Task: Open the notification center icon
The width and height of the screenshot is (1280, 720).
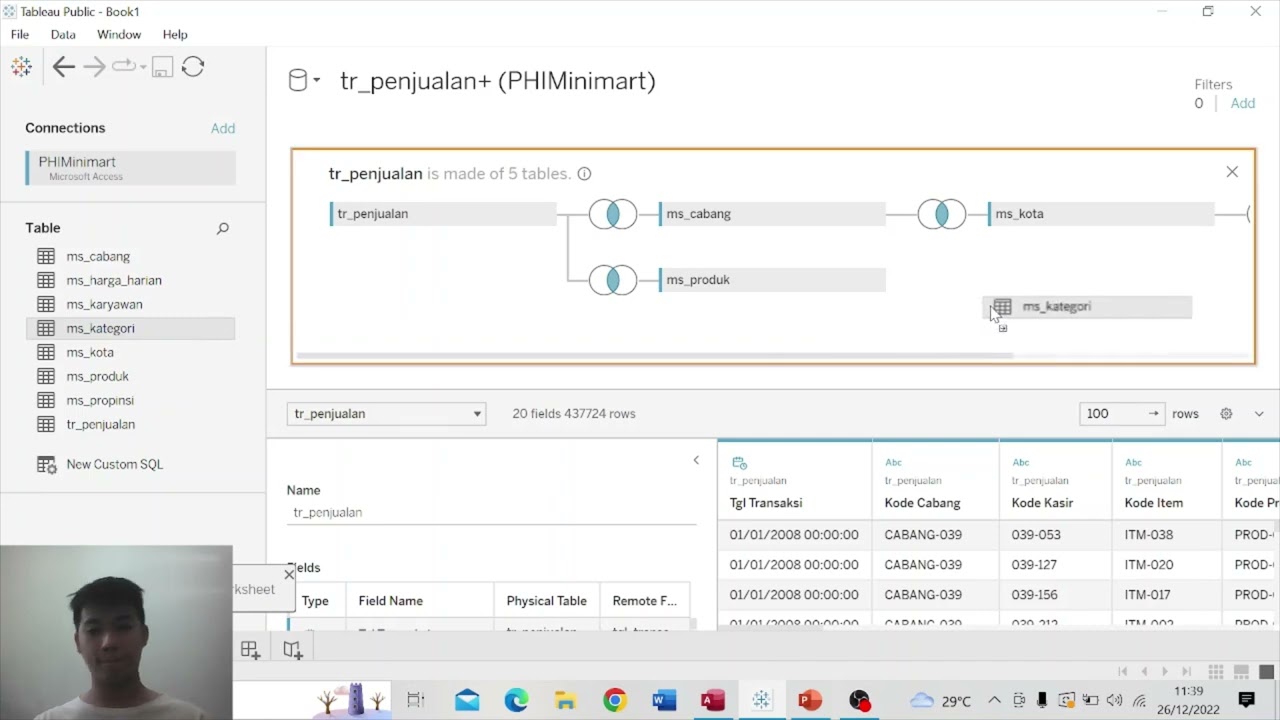Action: (1246, 700)
